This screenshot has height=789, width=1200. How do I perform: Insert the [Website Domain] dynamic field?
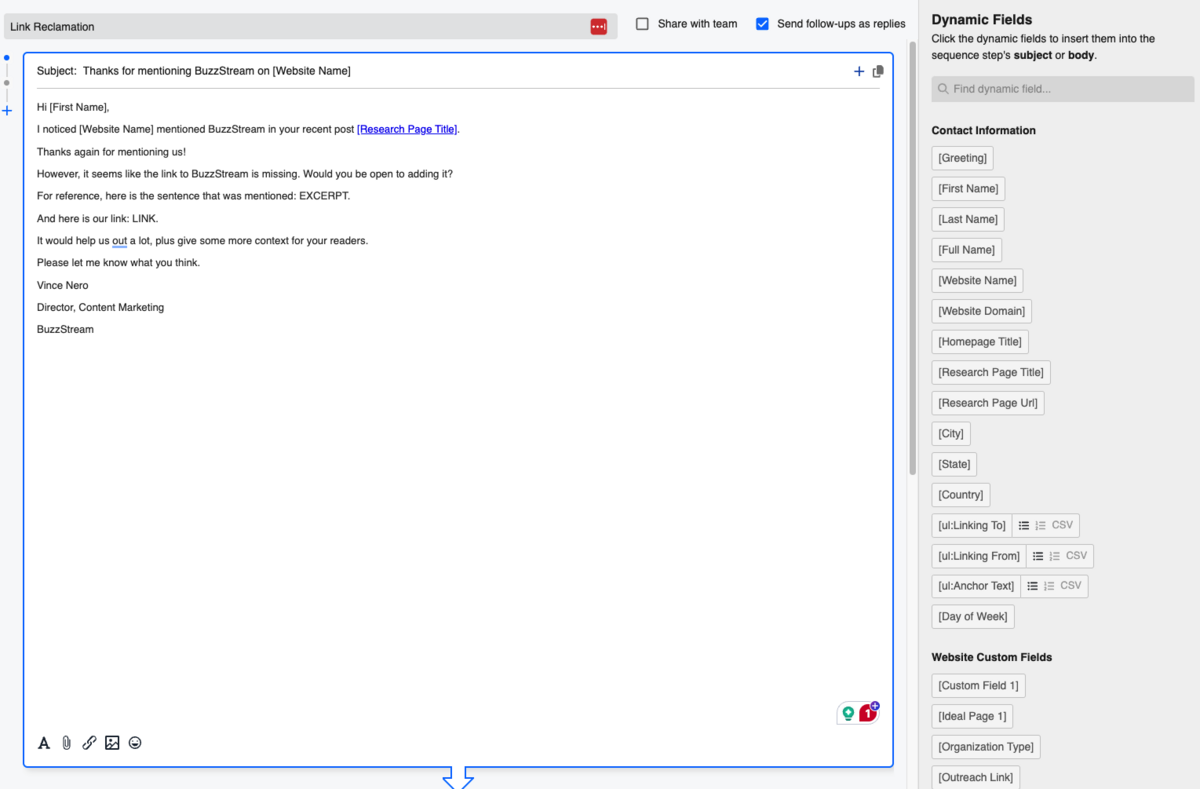(x=981, y=311)
